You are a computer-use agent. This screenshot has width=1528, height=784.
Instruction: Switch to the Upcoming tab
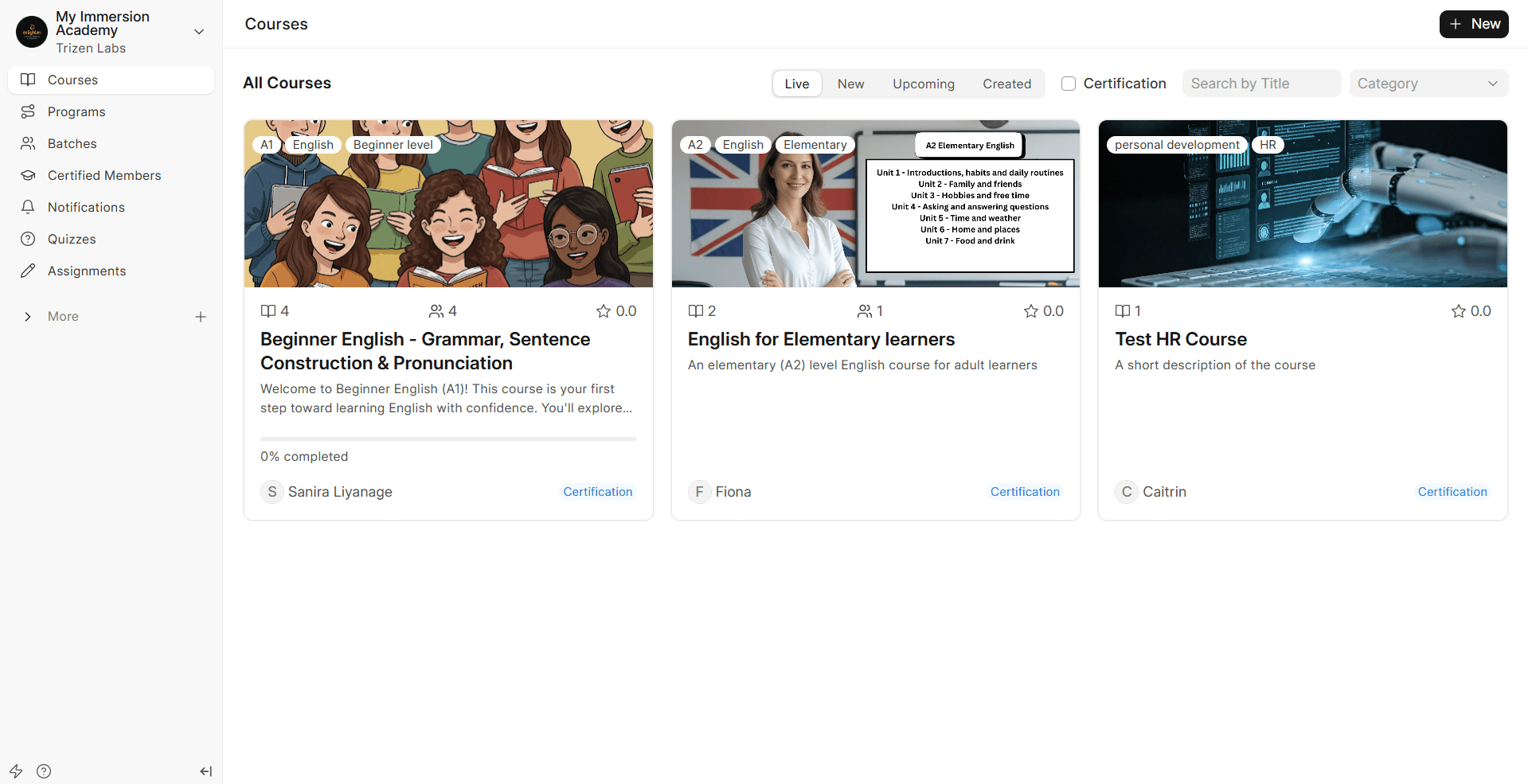click(923, 84)
